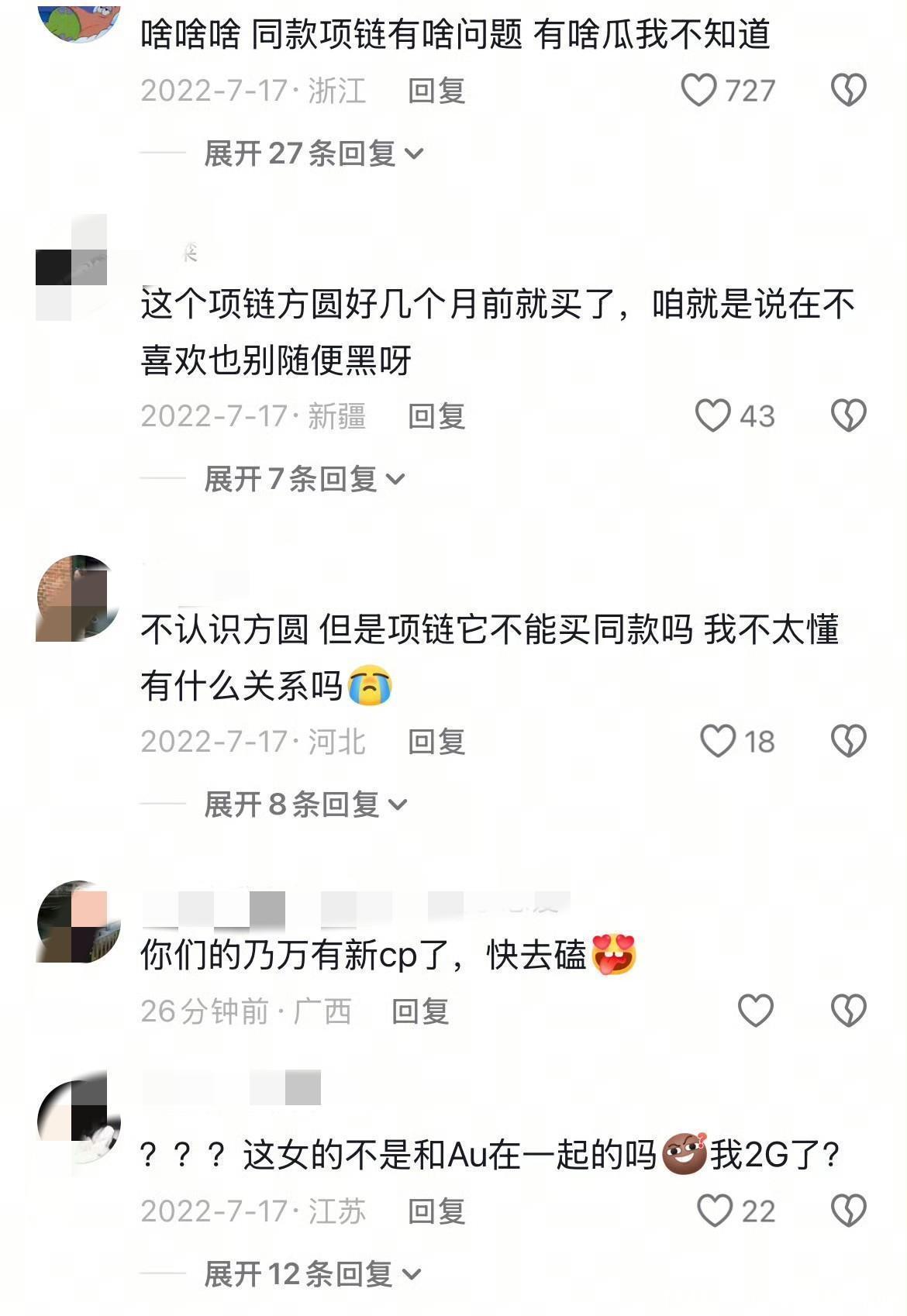
Task: Reply to the 广西 comment
Action: 420,1011
